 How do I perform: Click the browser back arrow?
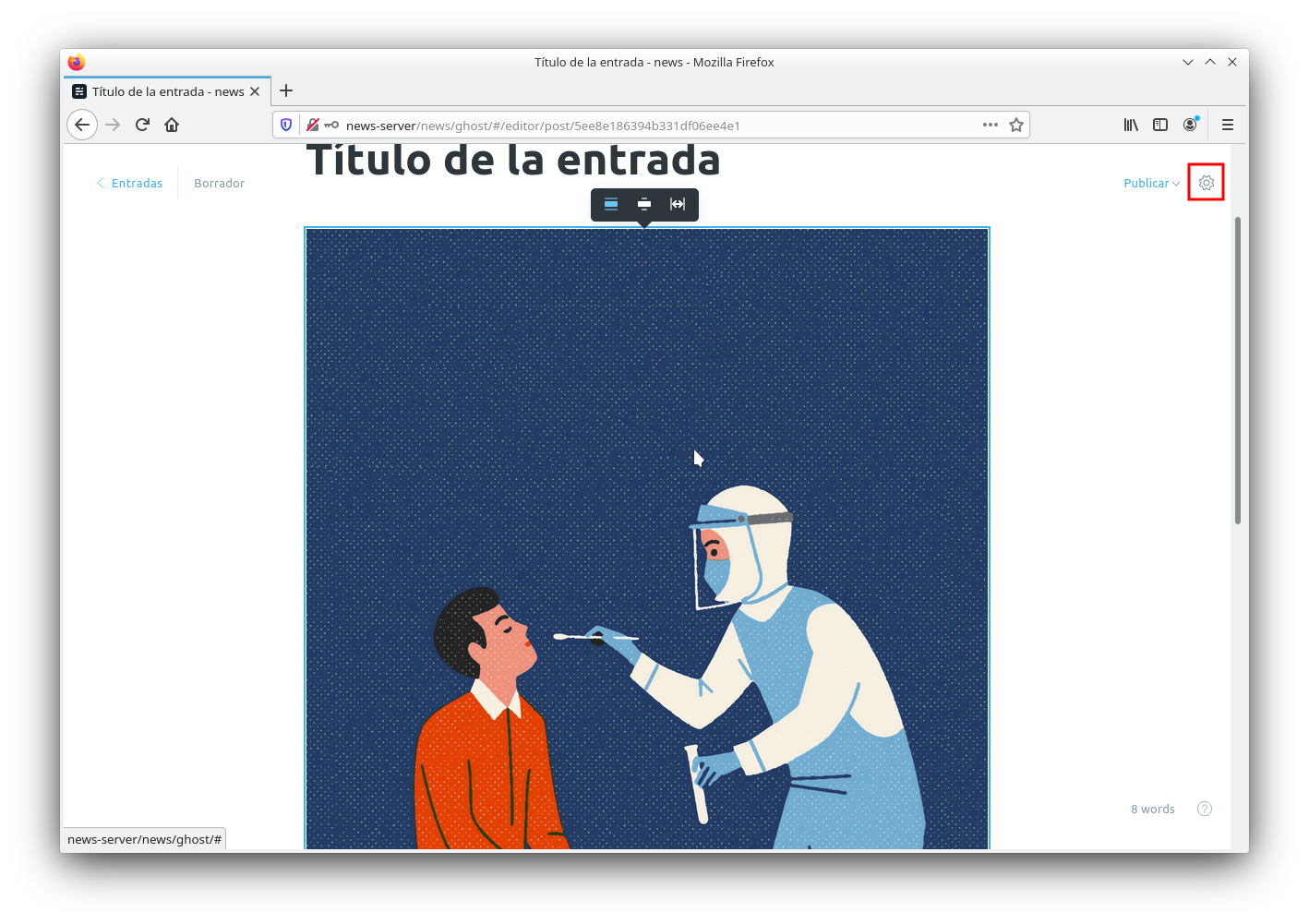point(82,125)
